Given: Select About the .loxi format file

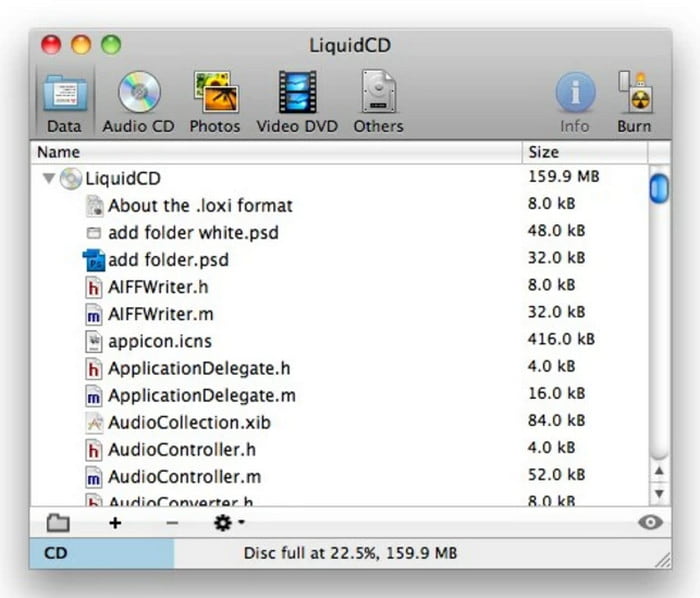Looking at the screenshot, I should (x=339, y=206).
